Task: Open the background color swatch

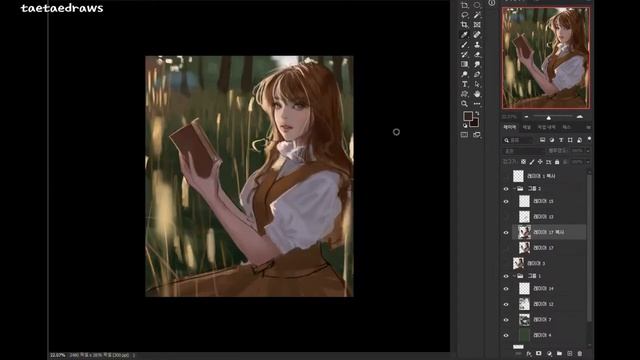Action: 475,123
